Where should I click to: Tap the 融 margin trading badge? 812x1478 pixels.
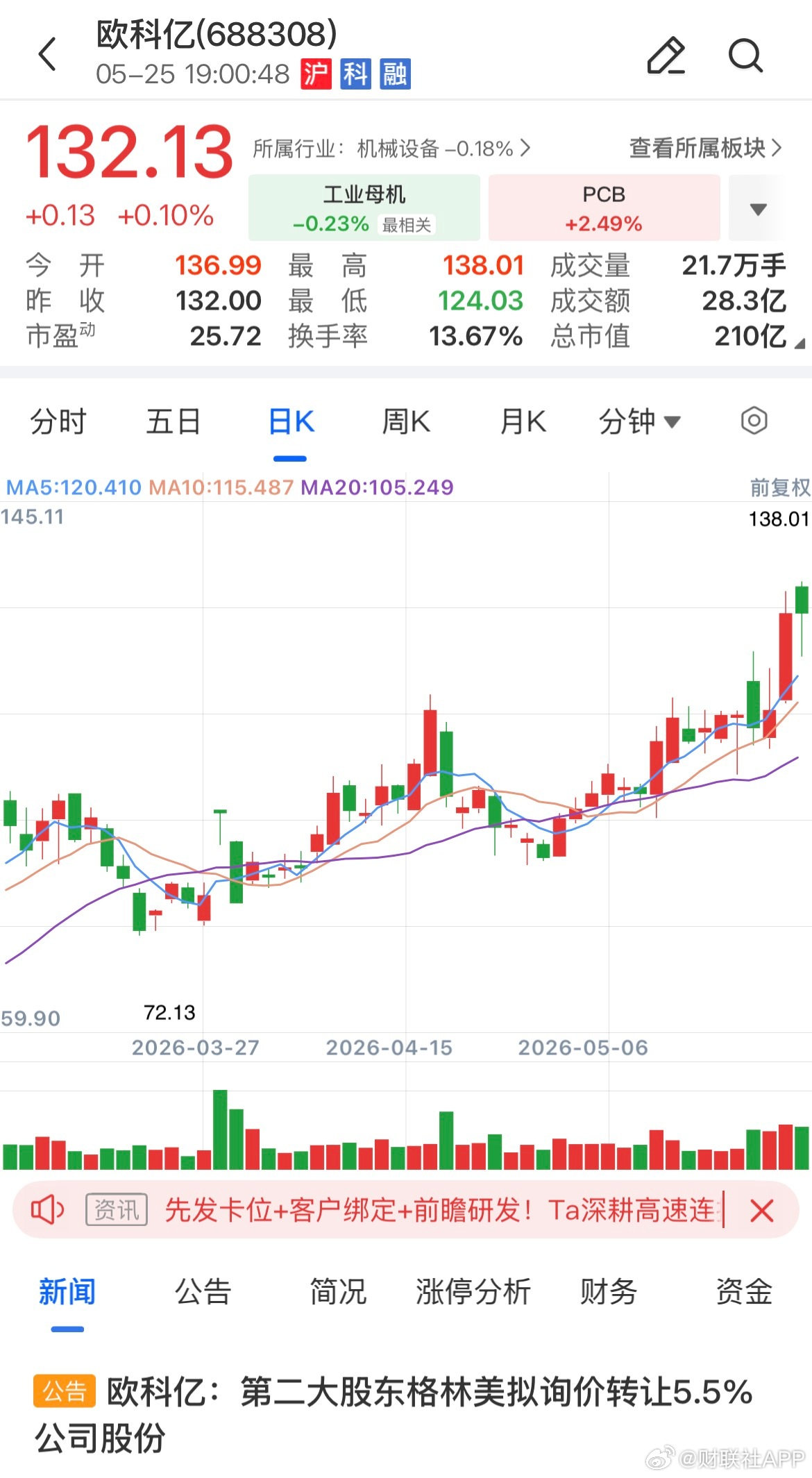(x=395, y=74)
